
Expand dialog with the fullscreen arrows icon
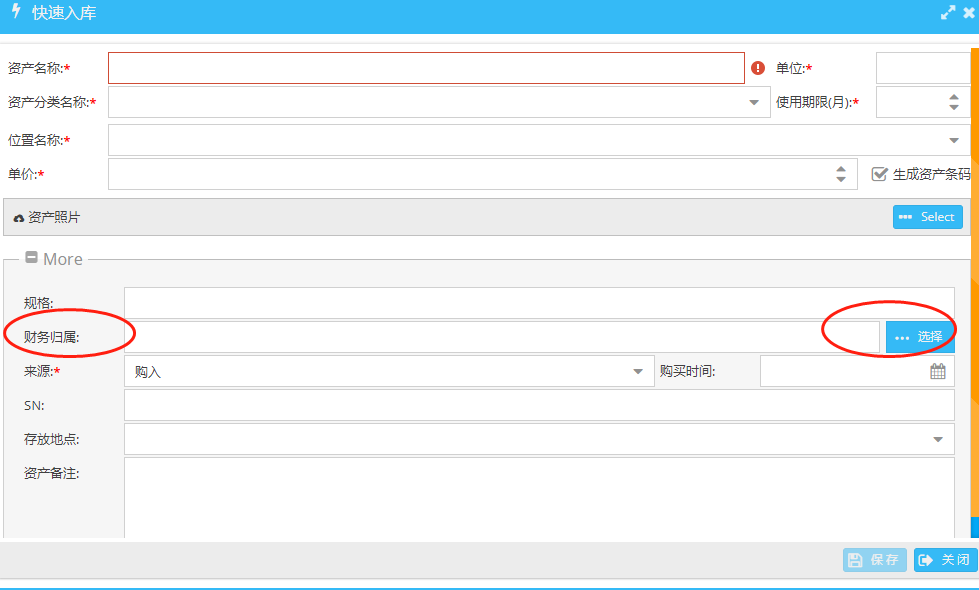click(948, 12)
